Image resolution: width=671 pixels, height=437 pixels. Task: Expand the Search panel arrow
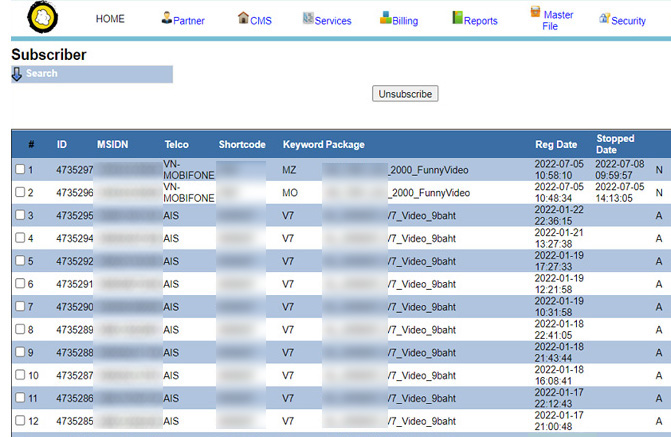tap(17, 74)
